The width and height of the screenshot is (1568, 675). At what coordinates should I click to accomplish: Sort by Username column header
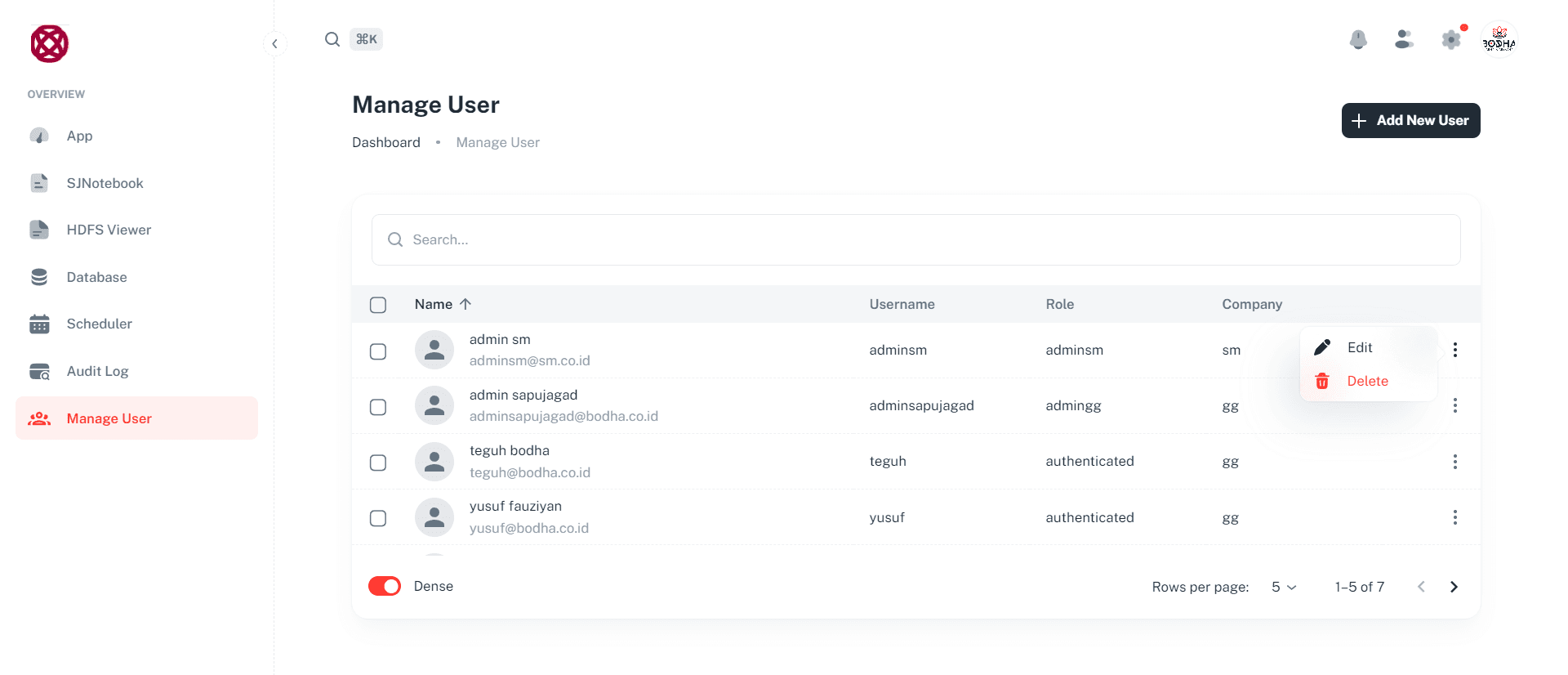click(902, 304)
